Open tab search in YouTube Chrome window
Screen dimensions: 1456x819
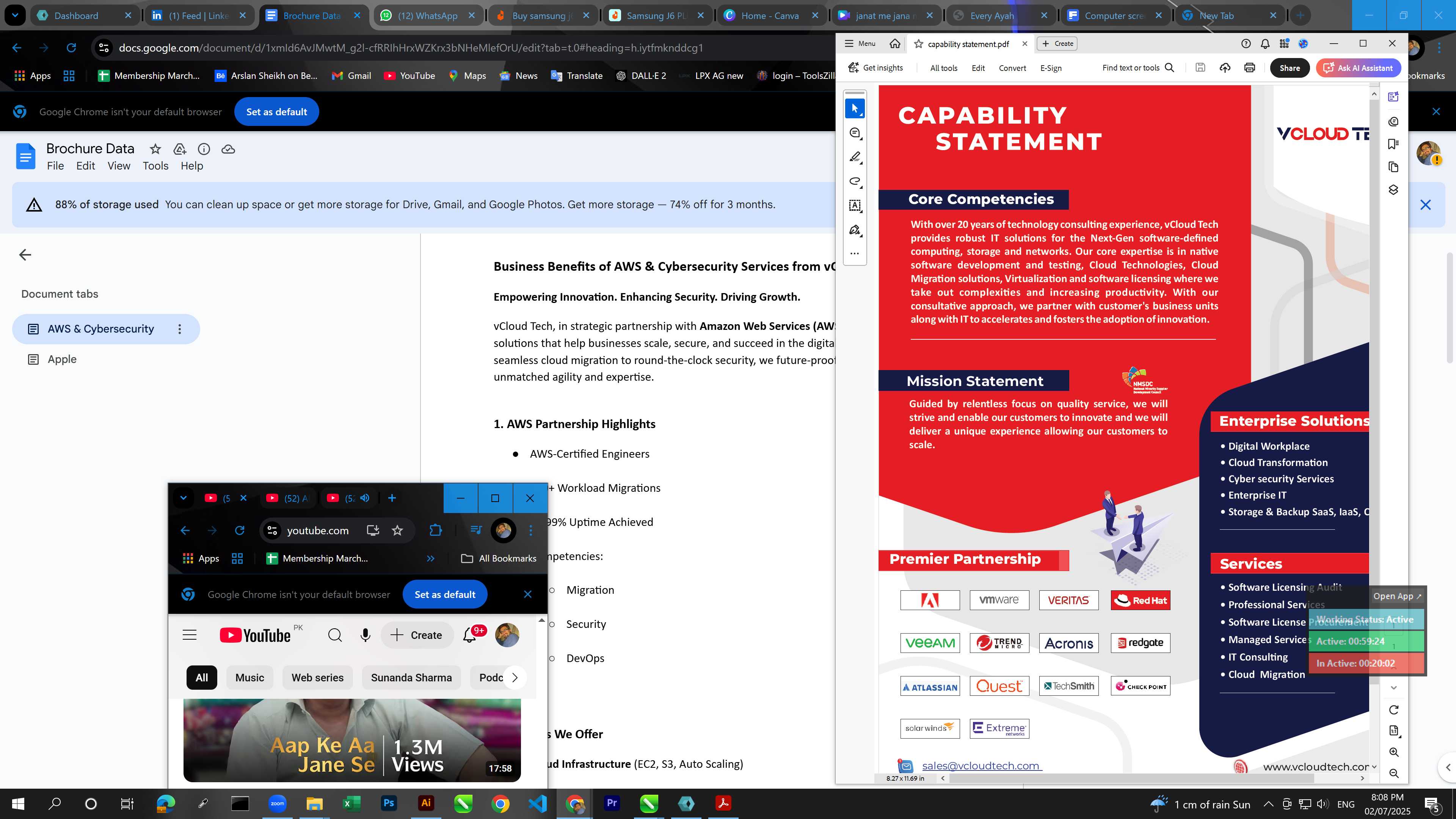183,498
